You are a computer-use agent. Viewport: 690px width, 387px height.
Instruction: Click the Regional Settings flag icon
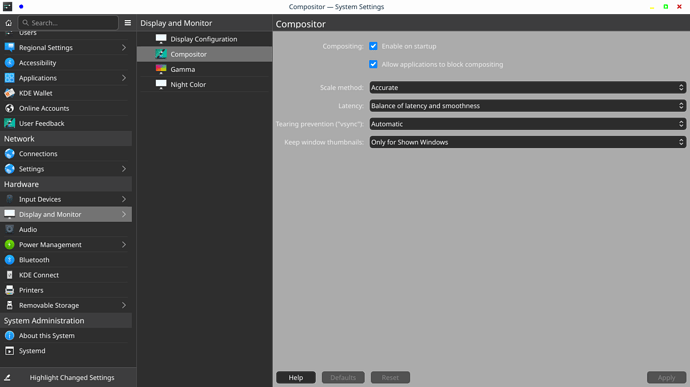9,48
